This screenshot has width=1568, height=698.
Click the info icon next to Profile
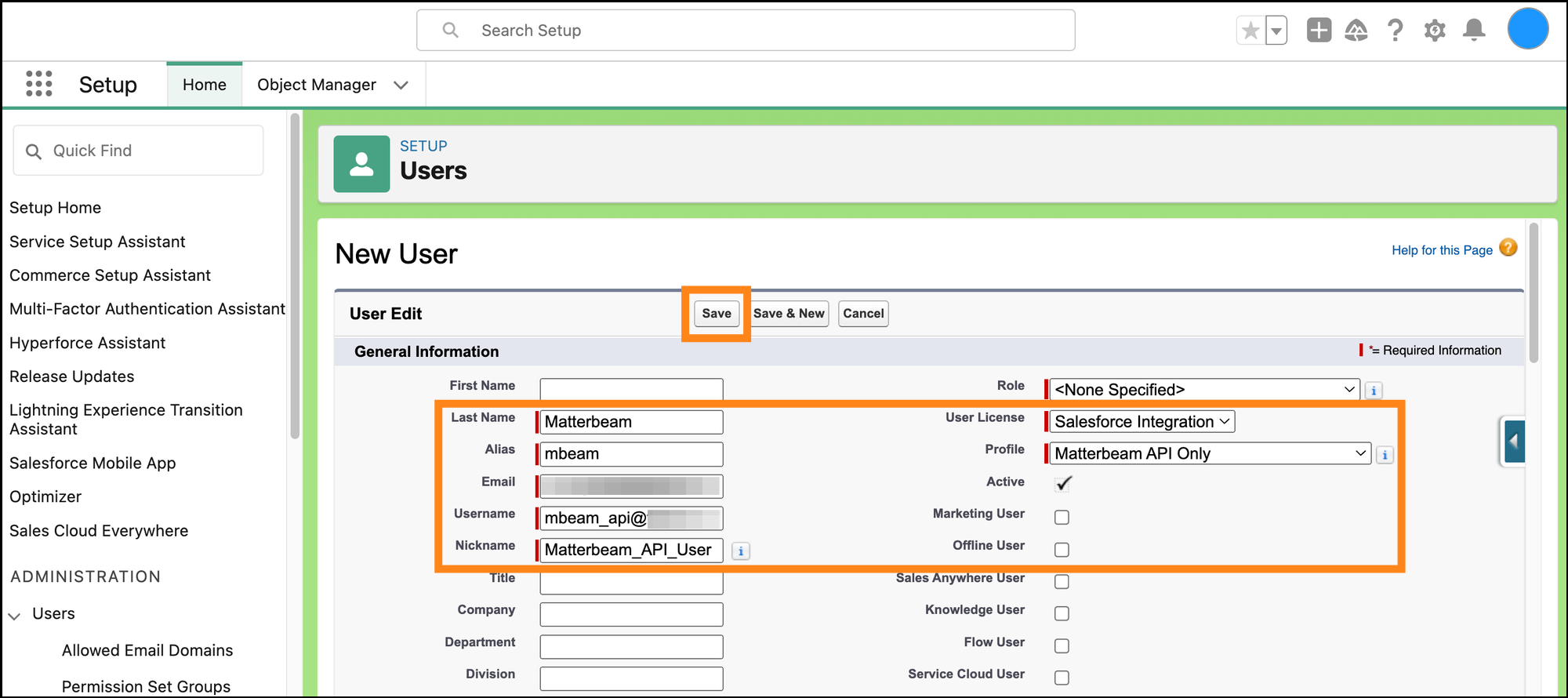coord(1385,455)
